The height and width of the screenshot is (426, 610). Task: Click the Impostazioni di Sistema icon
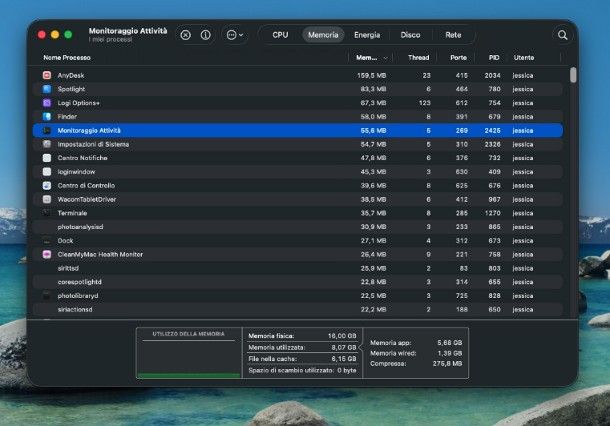point(47,144)
